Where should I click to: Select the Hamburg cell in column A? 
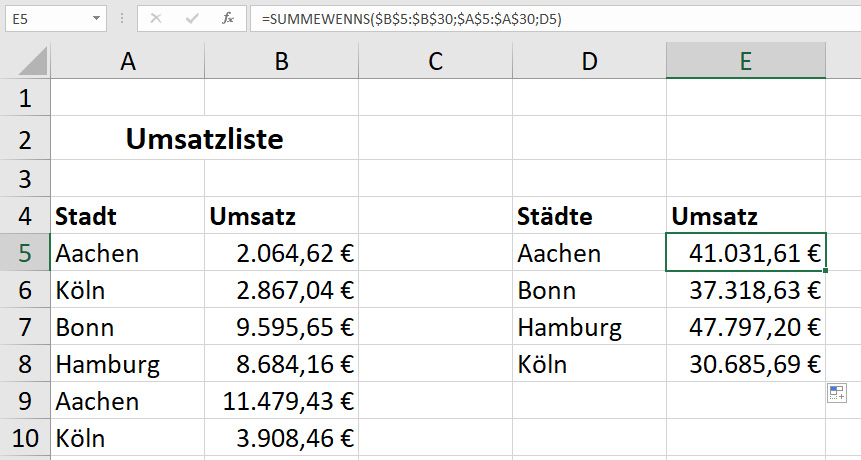[x=127, y=363]
